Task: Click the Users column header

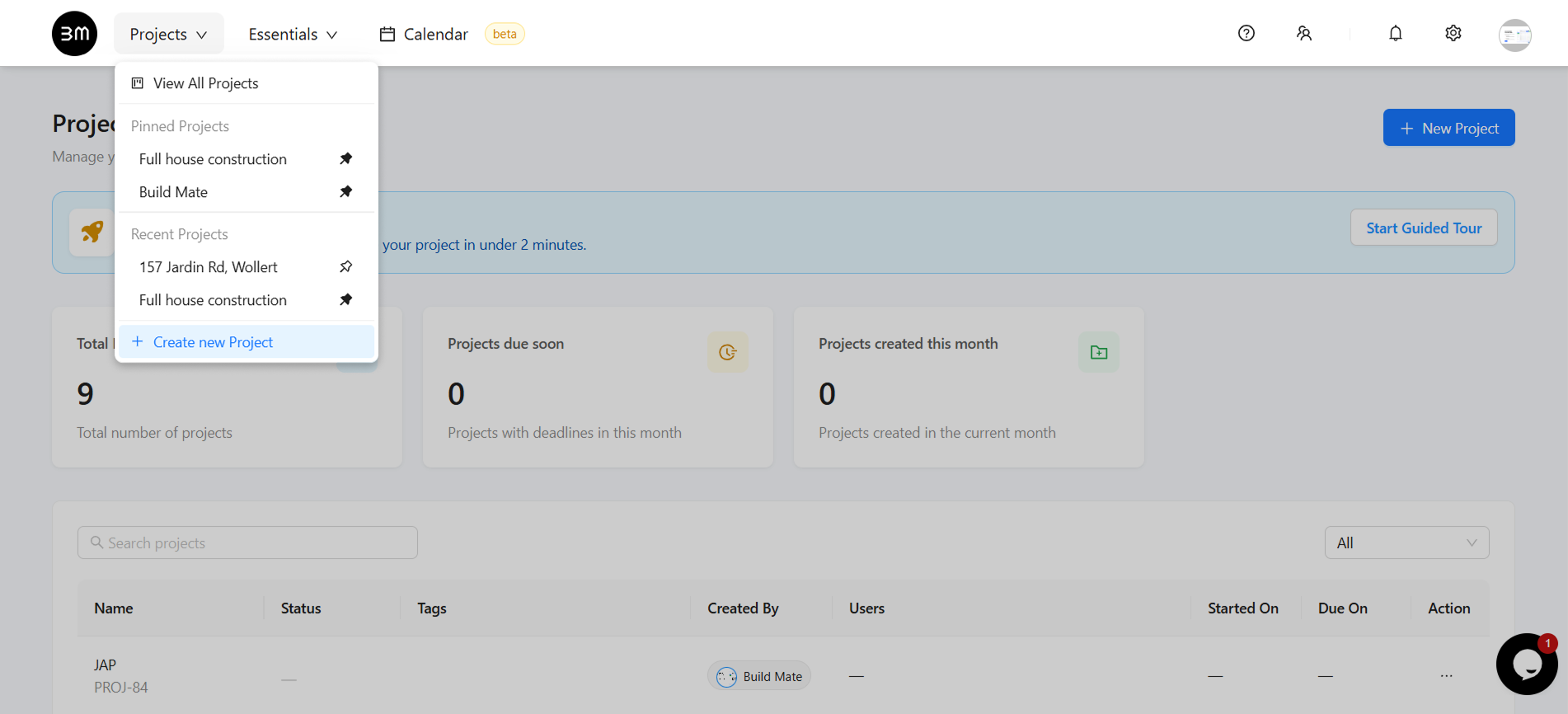Action: click(x=866, y=608)
